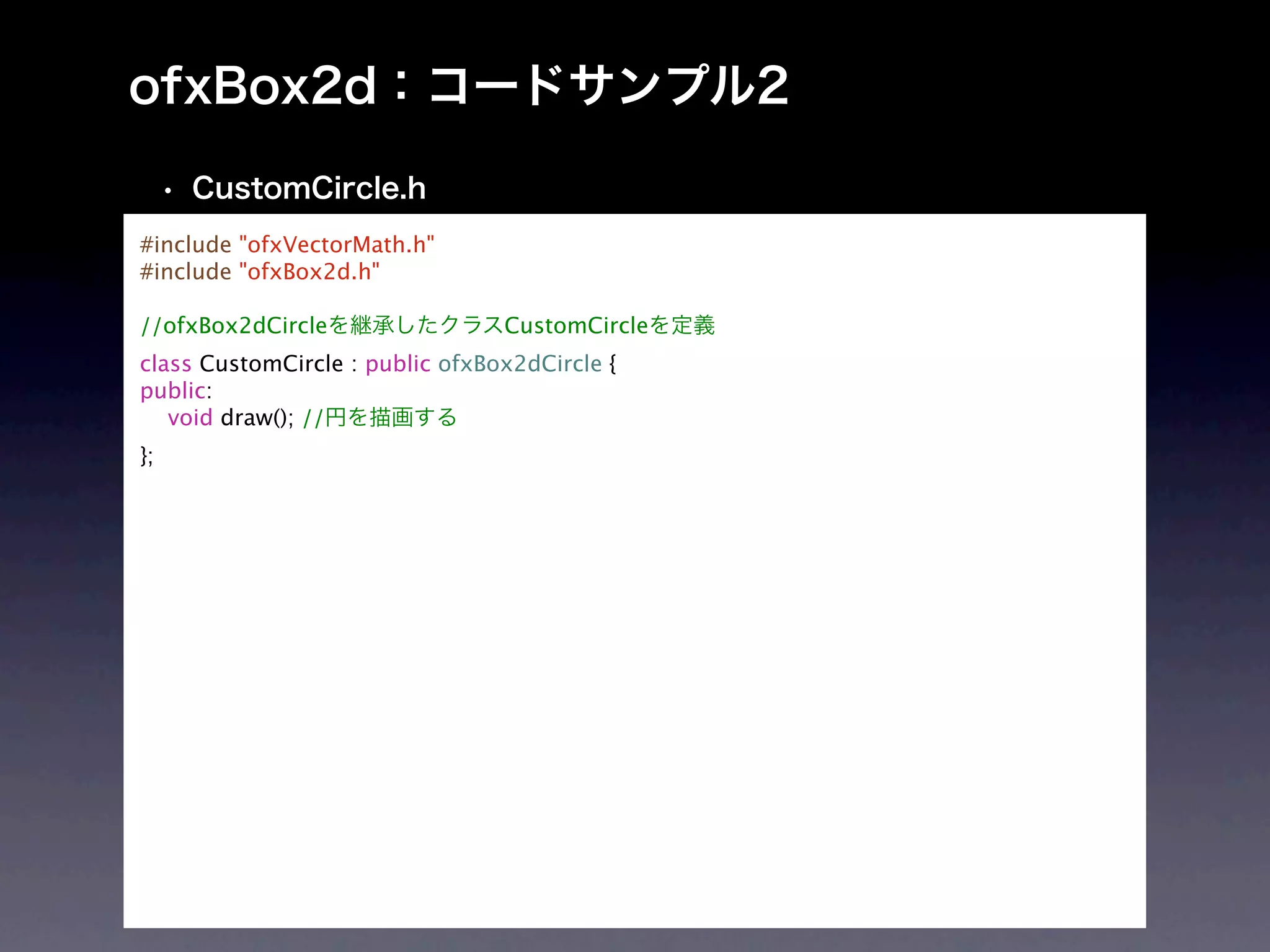The image size is (1270, 952).
Task: Click the green comment starting '//ofxBox2dCircleを継承した'
Action: [x=428, y=325]
